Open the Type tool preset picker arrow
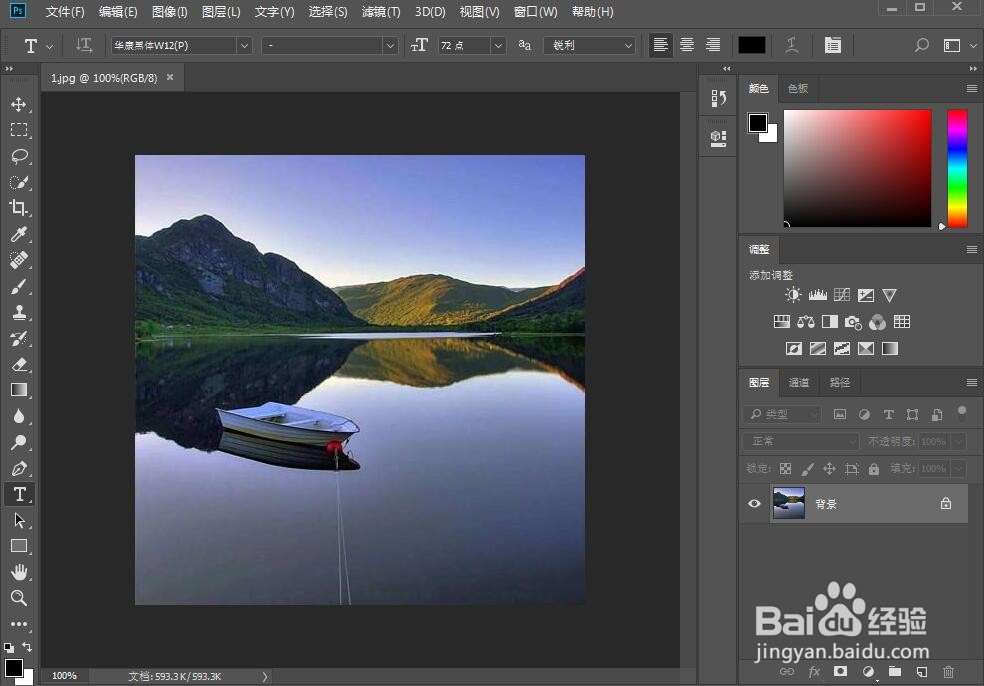This screenshot has width=984, height=686. 50,46
